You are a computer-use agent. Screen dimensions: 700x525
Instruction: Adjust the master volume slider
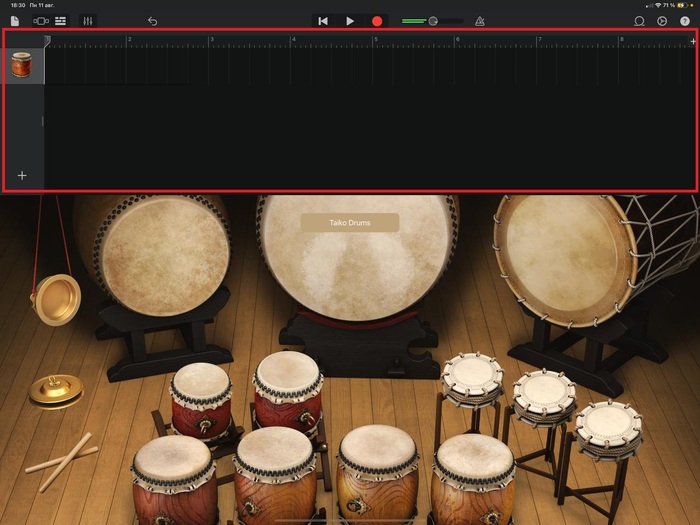click(x=432, y=21)
